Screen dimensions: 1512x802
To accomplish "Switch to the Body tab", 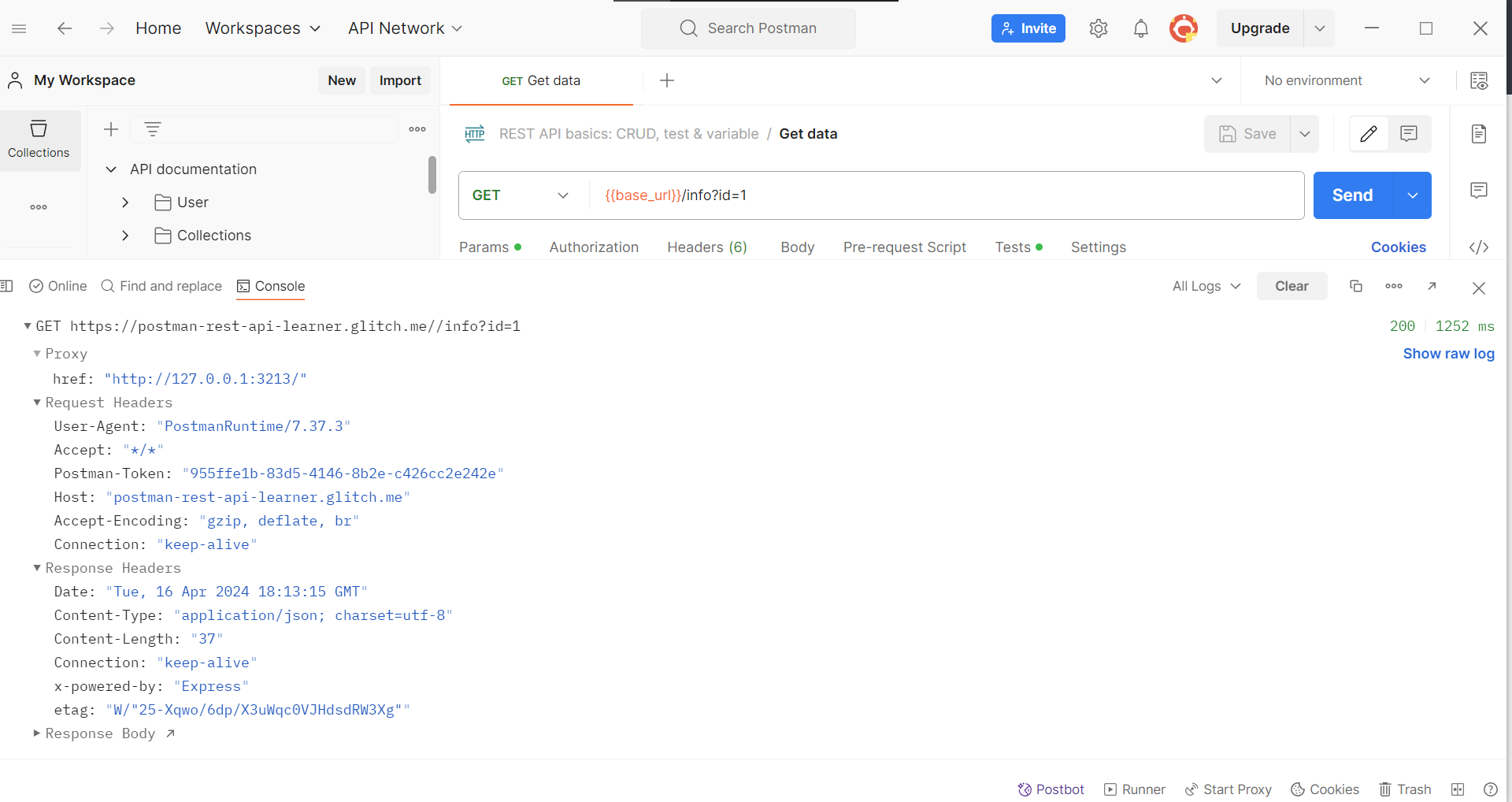I will coord(797,247).
